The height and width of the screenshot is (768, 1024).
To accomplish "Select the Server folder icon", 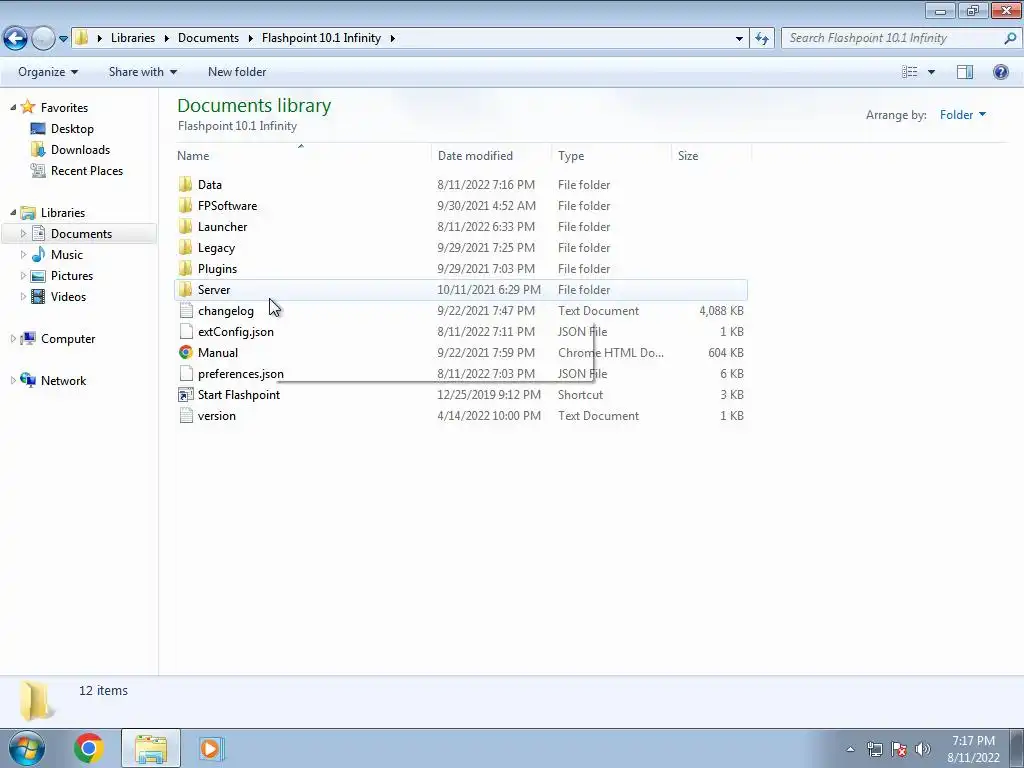I will click(185, 289).
